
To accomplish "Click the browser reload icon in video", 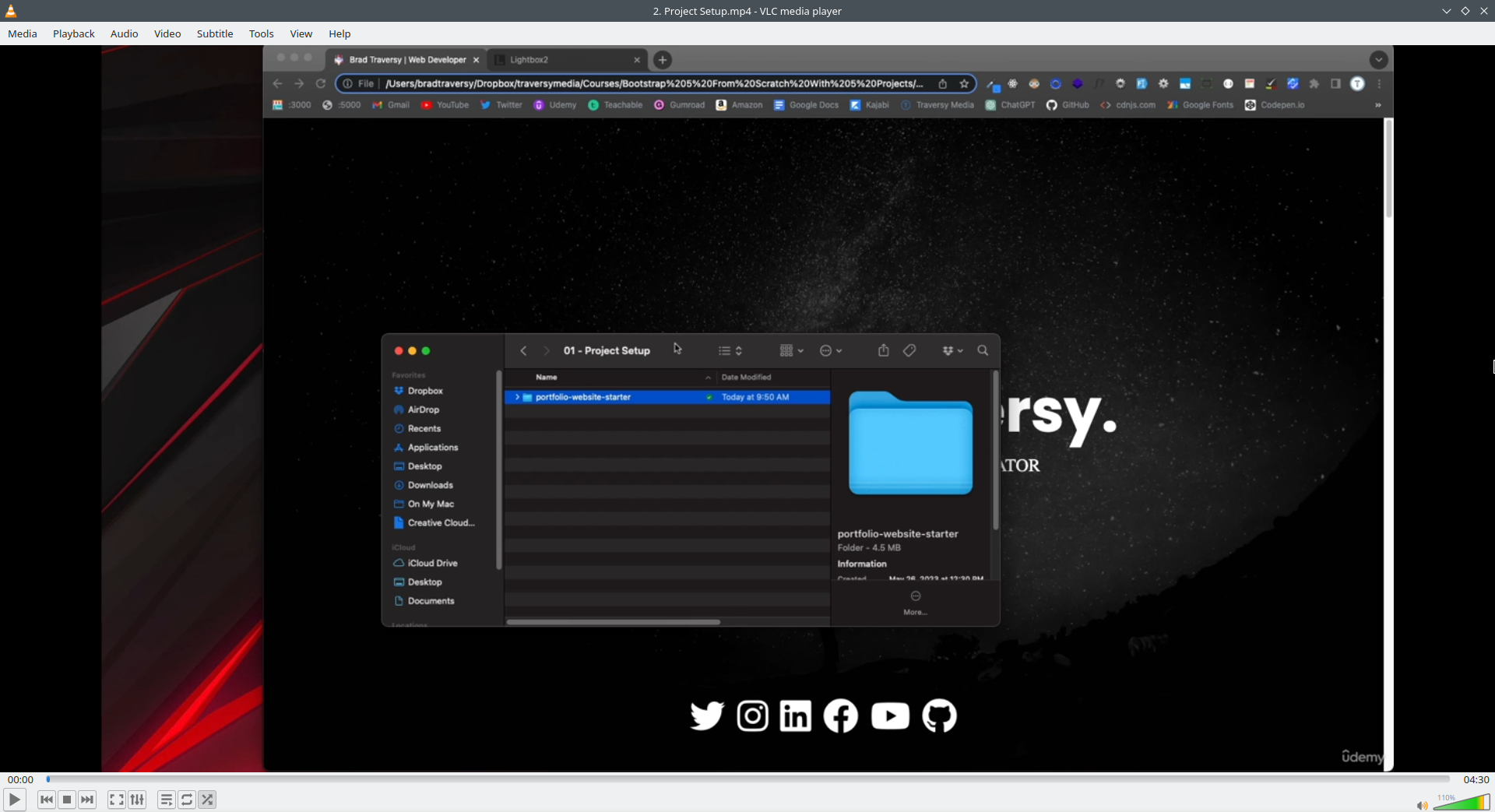I will point(321,83).
